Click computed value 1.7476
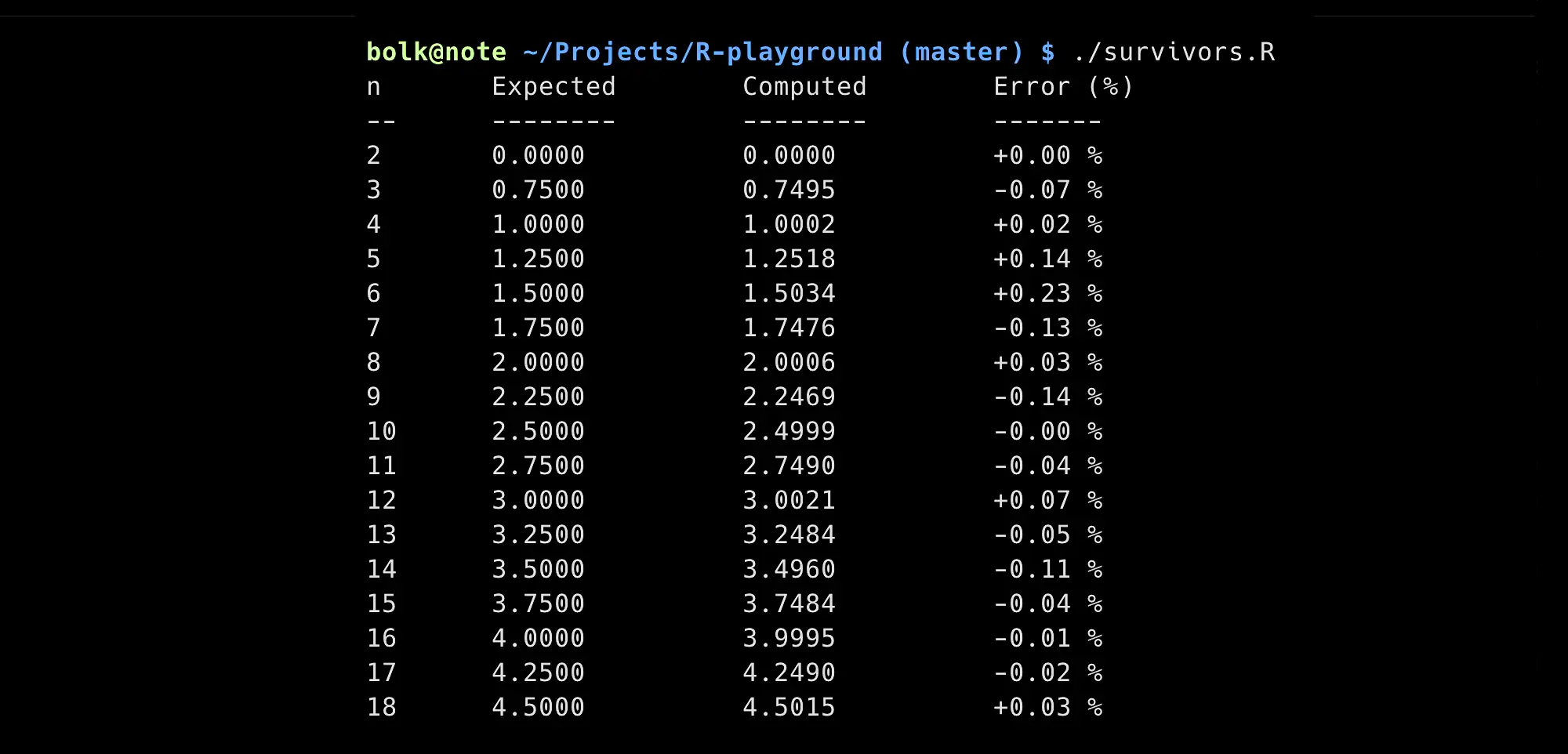Image resolution: width=1568 pixels, height=754 pixels. (x=789, y=328)
